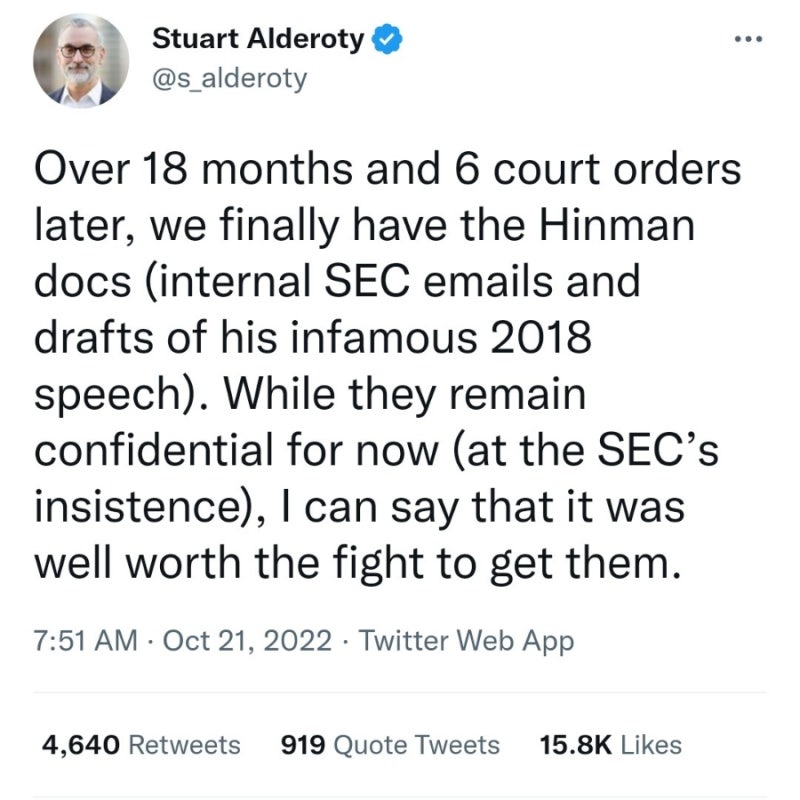Visit the @s_alderoty handle link
The height and width of the screenshot is (800, 800).
click(x=230, y=79)
